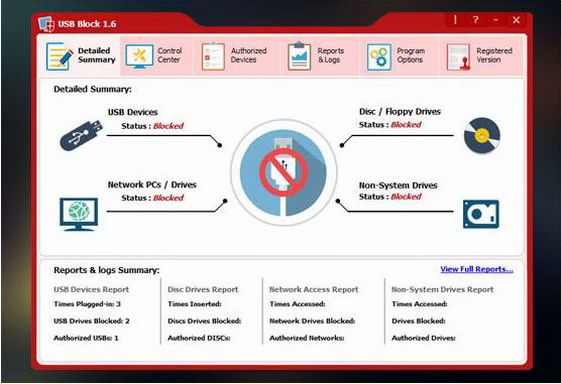Screen dimensions: 561x384
Task: Open the Program Options tab
Action: [x=399, y=56]
